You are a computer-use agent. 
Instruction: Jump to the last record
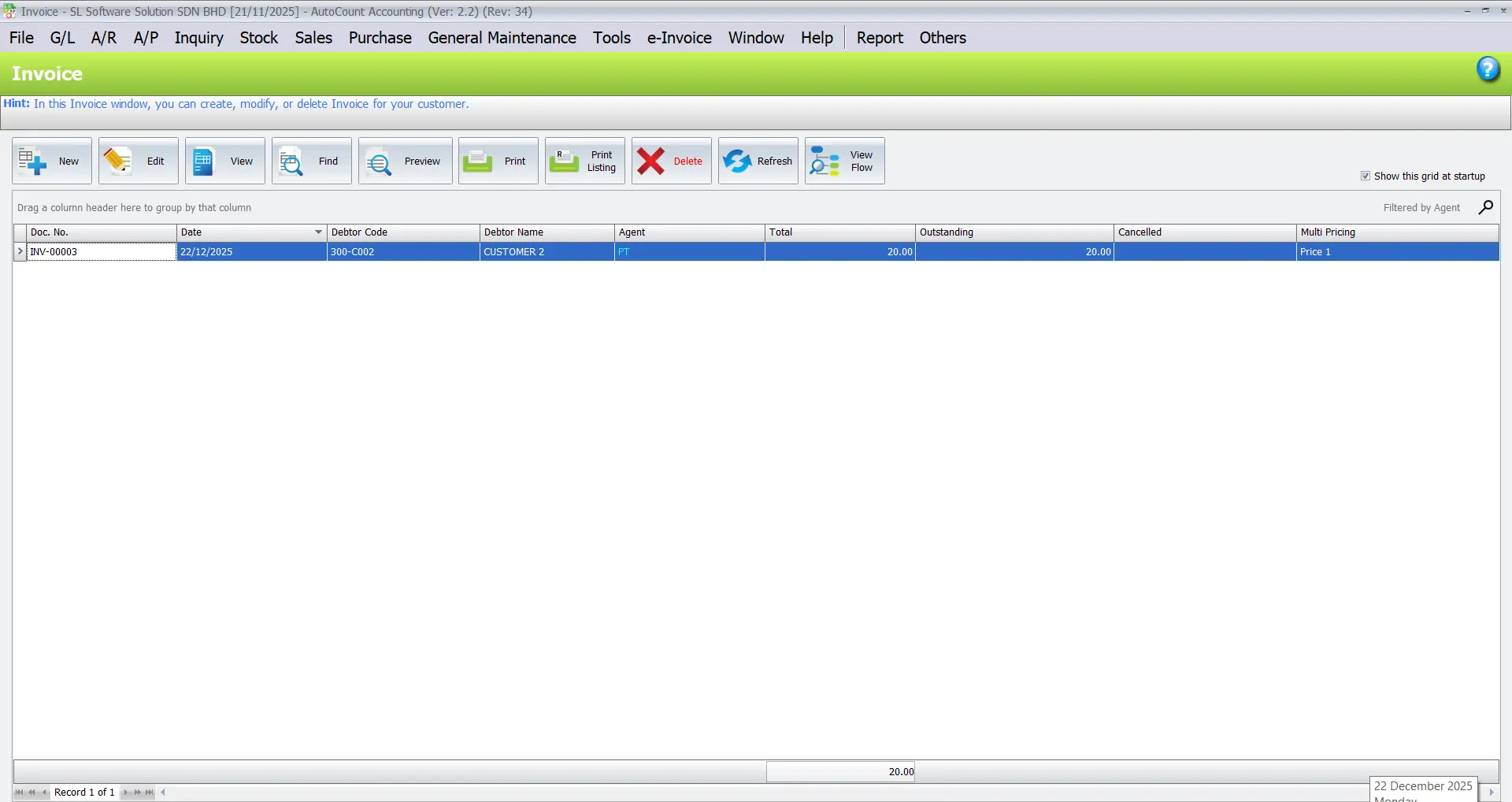(149, 793)
